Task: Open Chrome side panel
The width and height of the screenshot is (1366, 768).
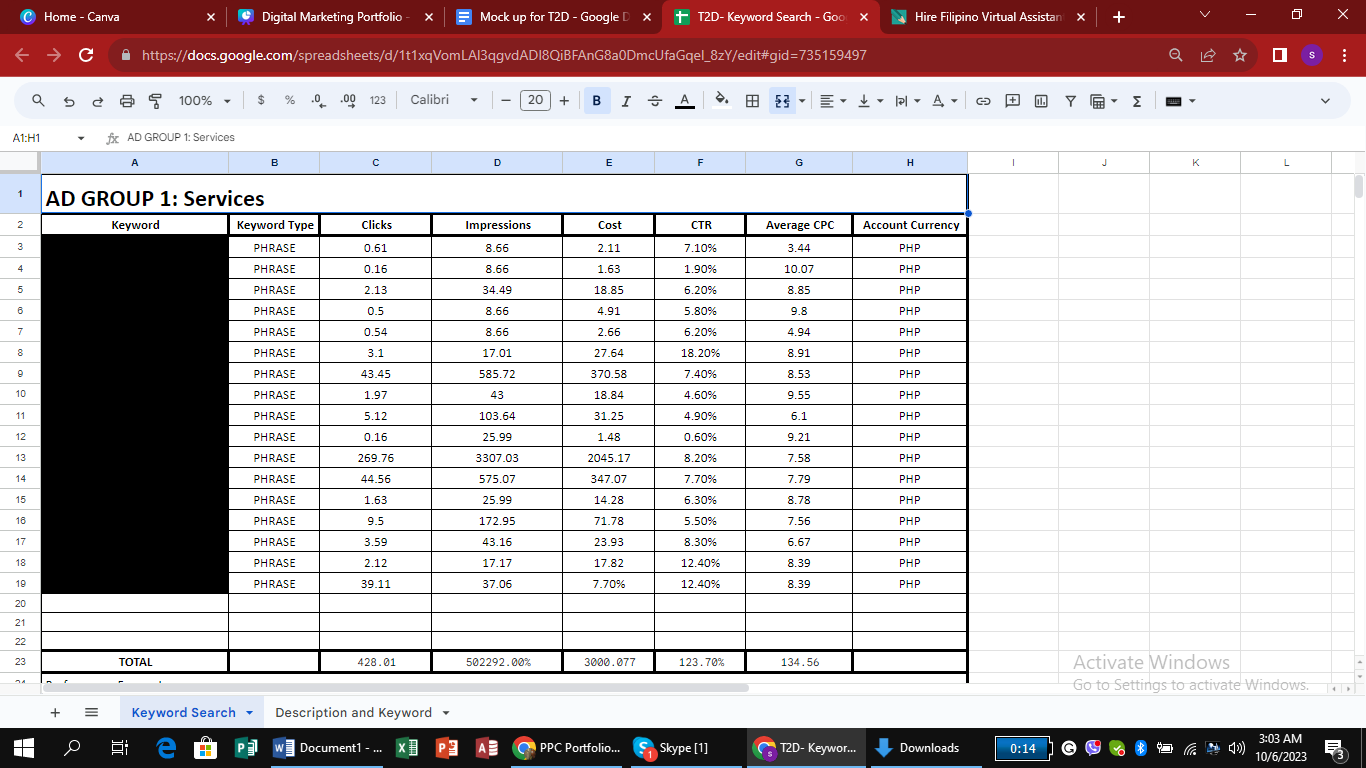Action: click(1280, 56)
